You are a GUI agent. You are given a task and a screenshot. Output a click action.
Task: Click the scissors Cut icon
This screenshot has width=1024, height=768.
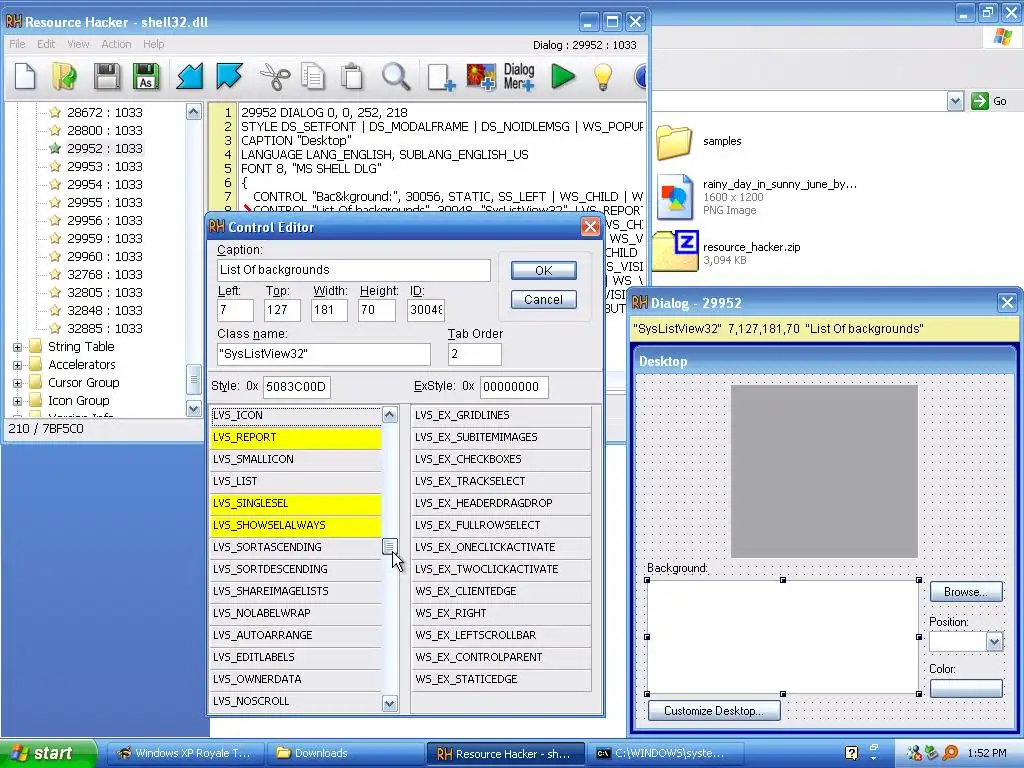275,76
